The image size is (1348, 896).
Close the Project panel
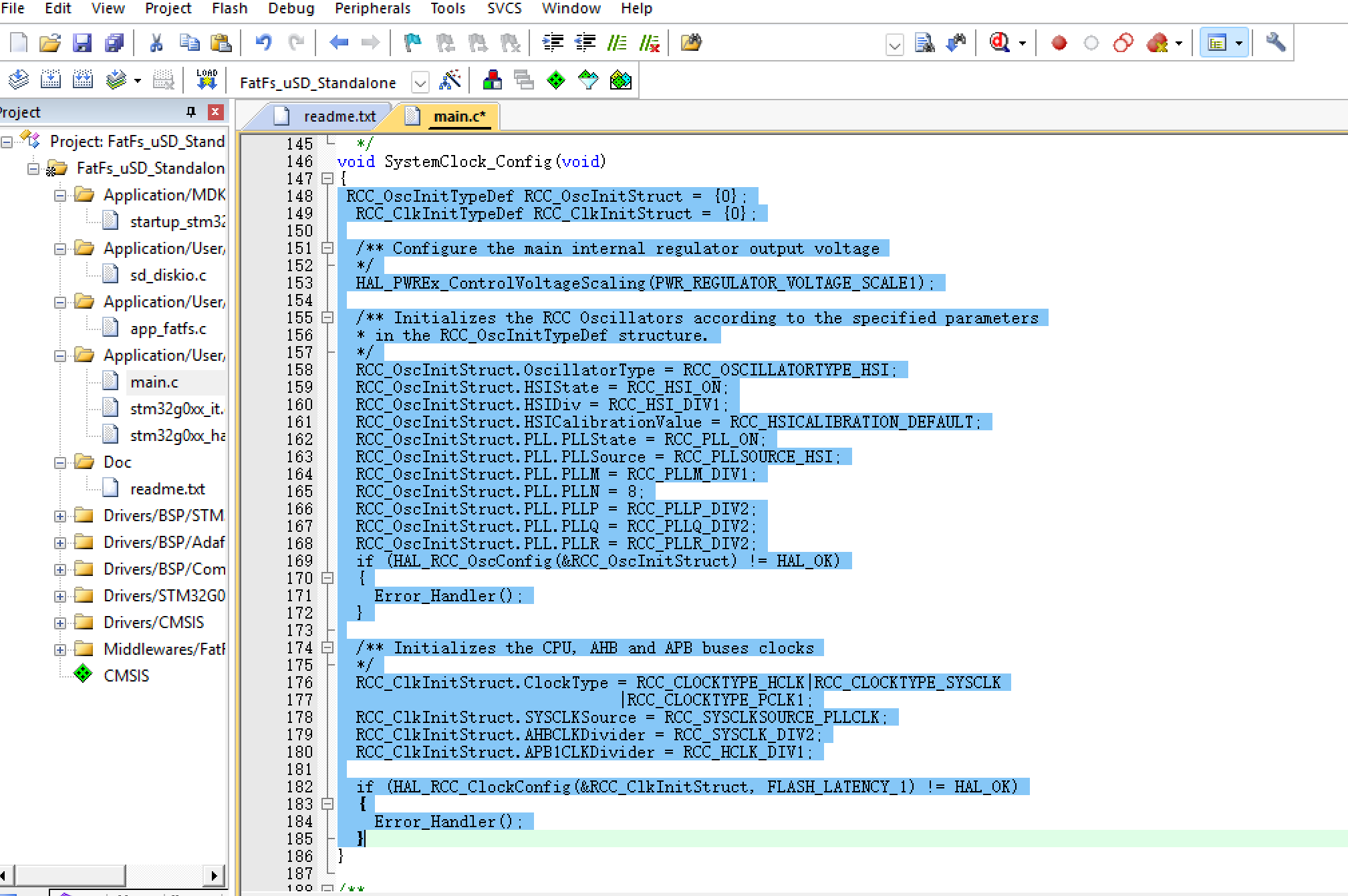point(215,112)
